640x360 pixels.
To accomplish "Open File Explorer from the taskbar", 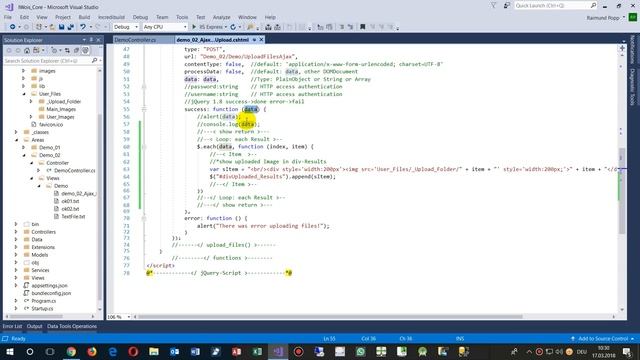I will click(x=154, y=351).
